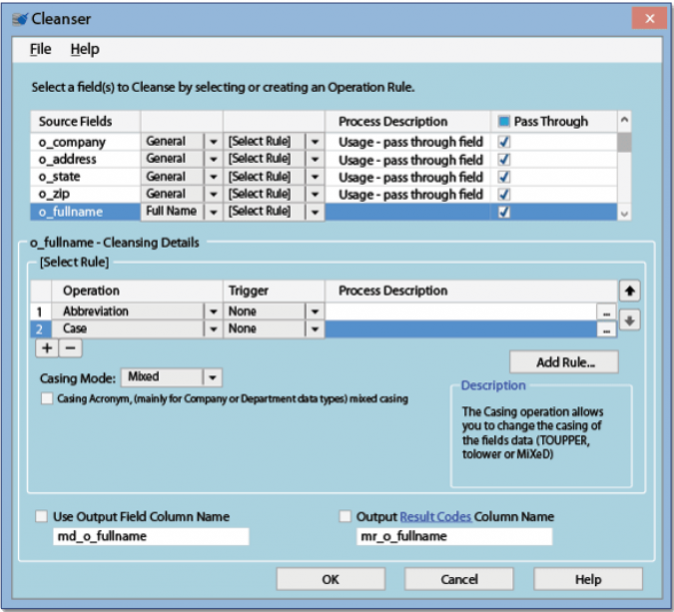This screenshot has width=674, height=612.
Task: Open the Help menu
Action: tap(85, 49)
